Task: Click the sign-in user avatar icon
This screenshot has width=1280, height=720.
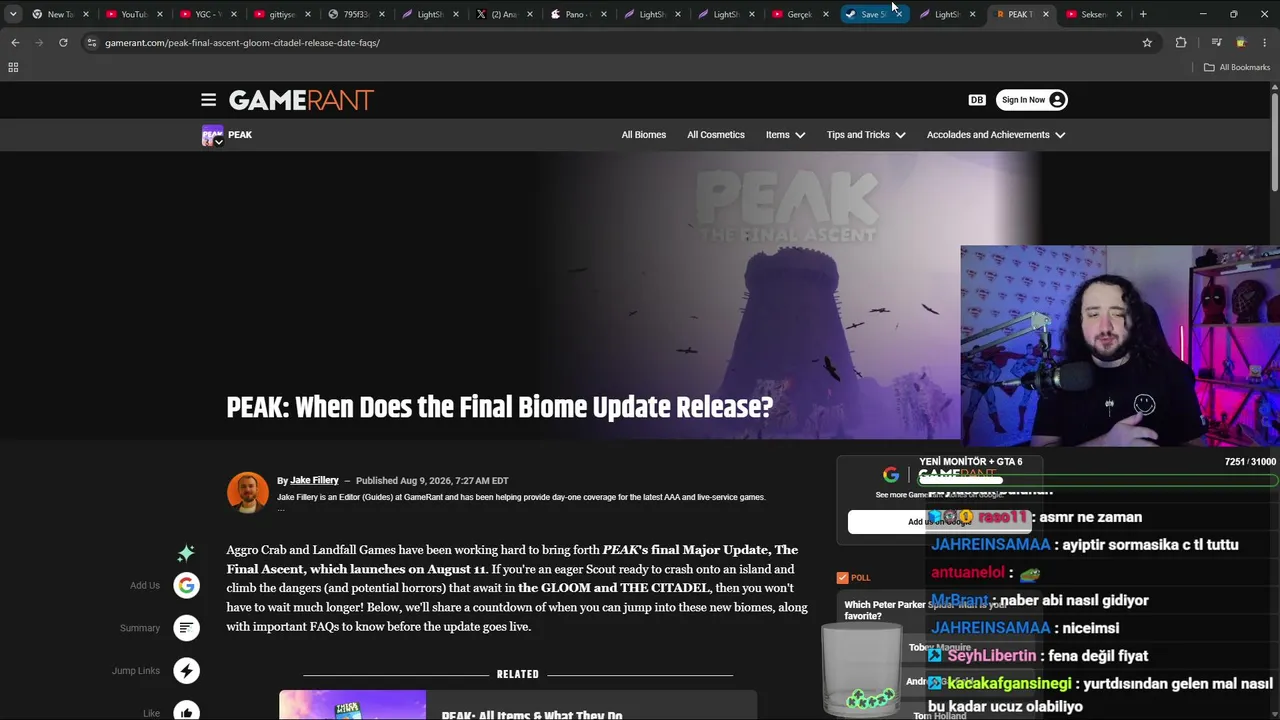Action: (x=1057, y=100)
